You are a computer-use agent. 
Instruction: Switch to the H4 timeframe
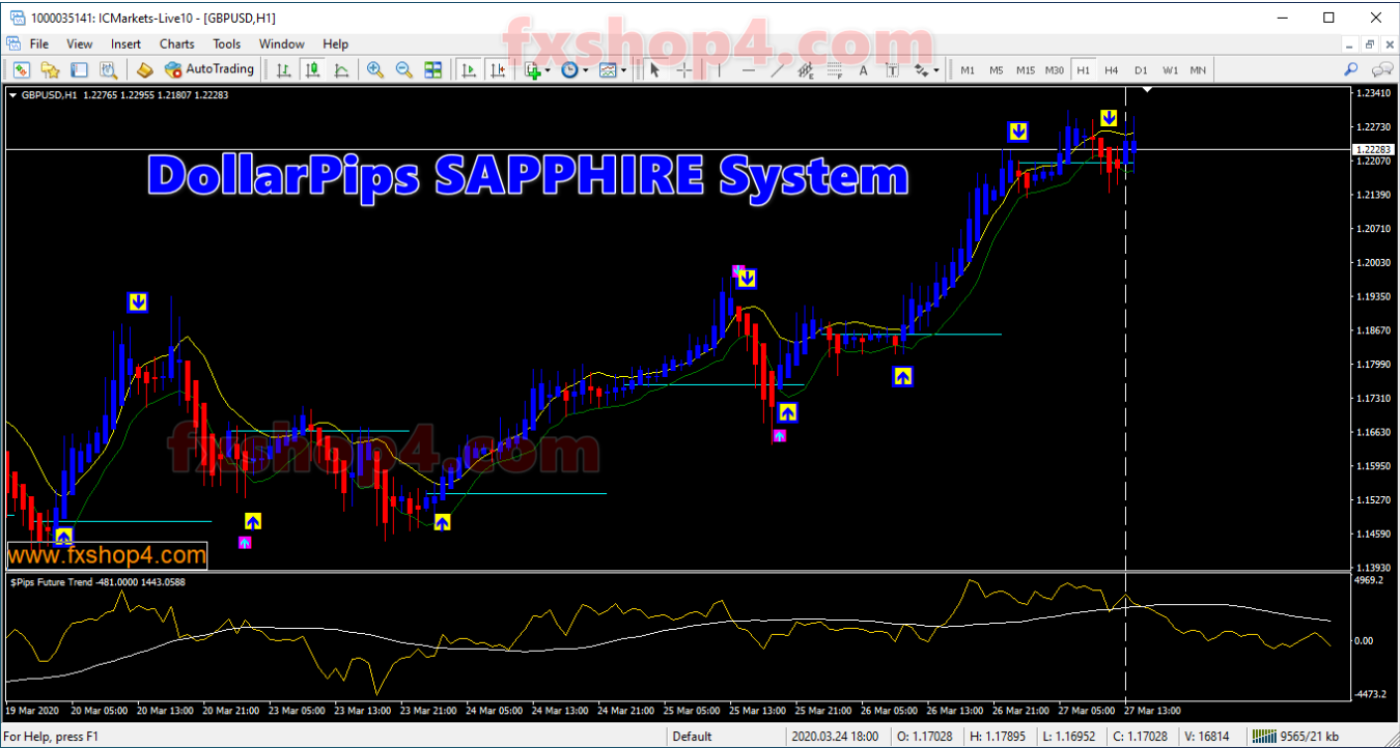(x=1111, y=70)
